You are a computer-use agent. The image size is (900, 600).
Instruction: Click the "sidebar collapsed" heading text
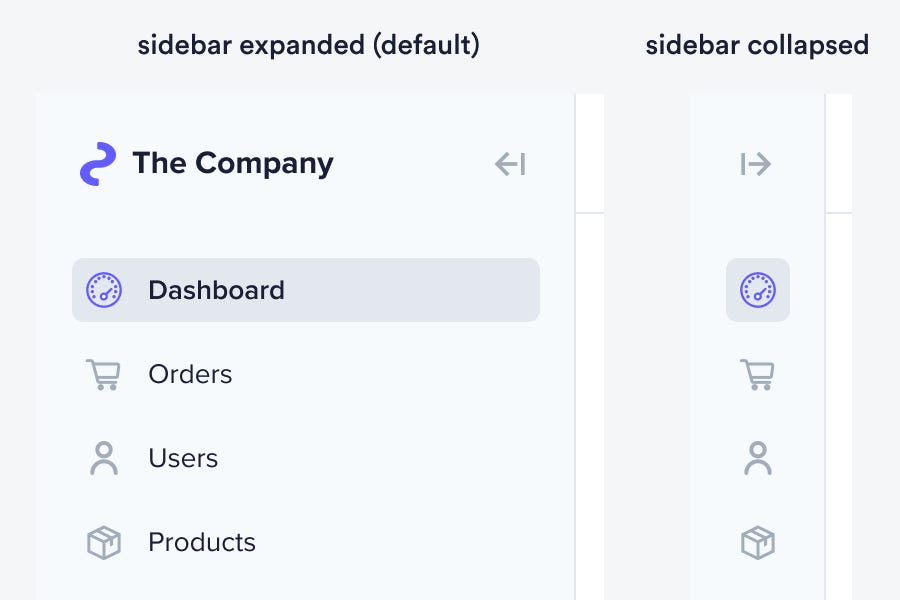tap(757, 45)
